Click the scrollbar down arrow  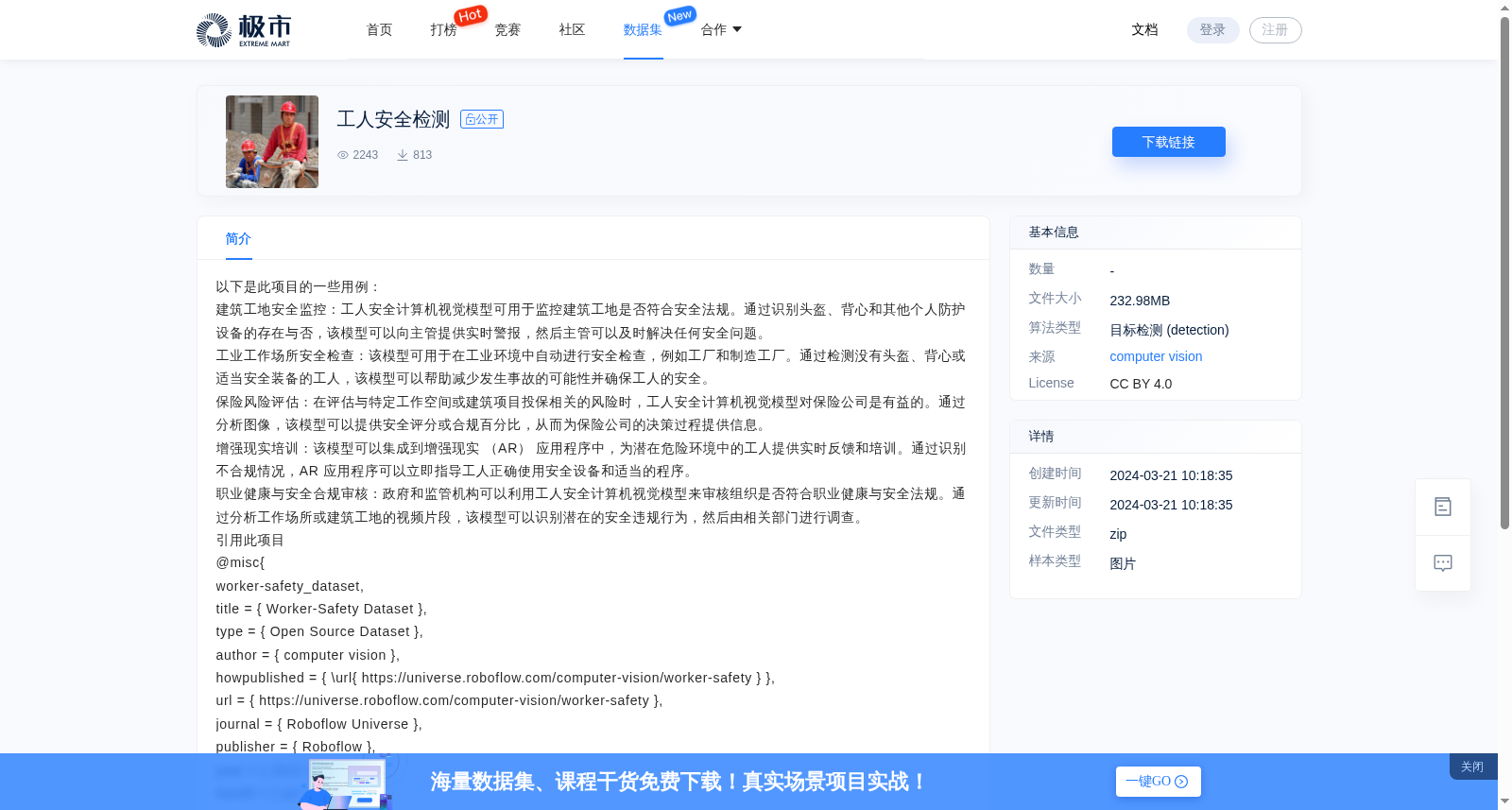(x=1504, y=801)
